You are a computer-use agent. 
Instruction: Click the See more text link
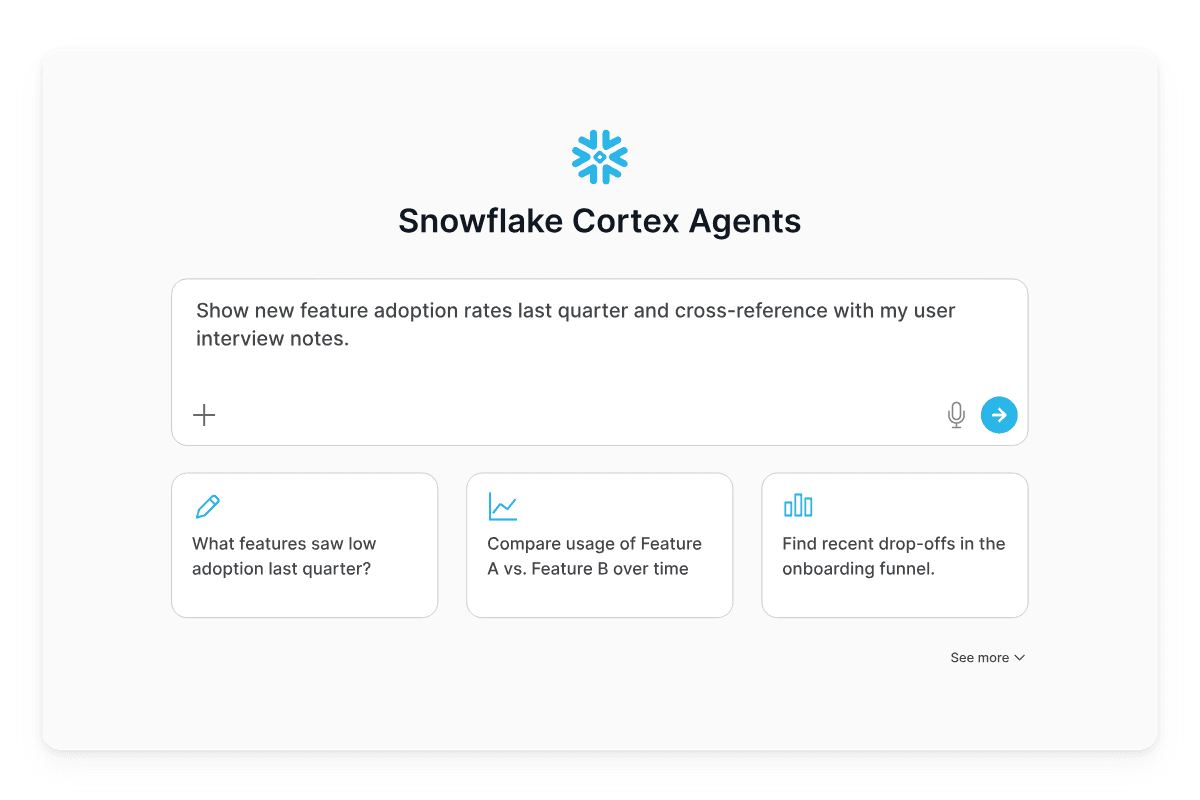pyautogui.click(x=979, y=658)
